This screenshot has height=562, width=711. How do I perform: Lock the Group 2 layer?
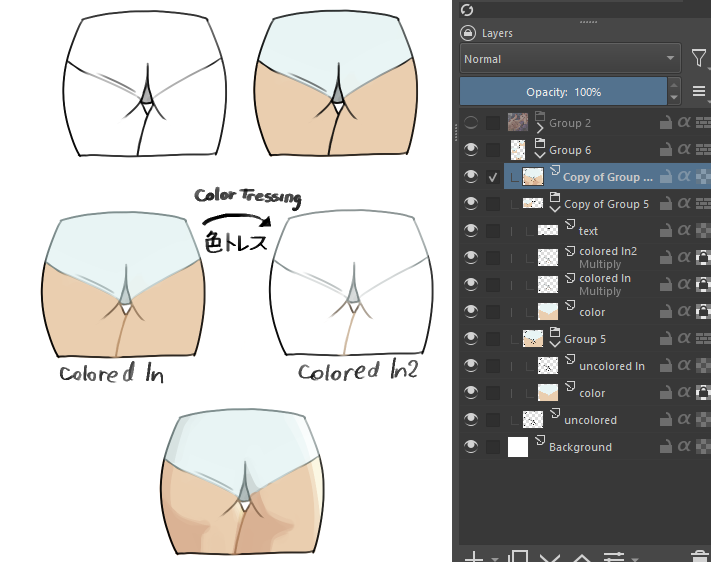click(x=666, y=122)
